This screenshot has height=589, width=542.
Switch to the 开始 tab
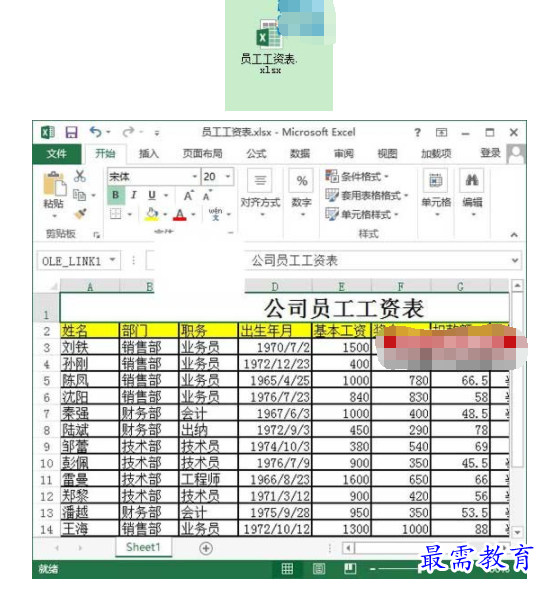coord(105,154)
